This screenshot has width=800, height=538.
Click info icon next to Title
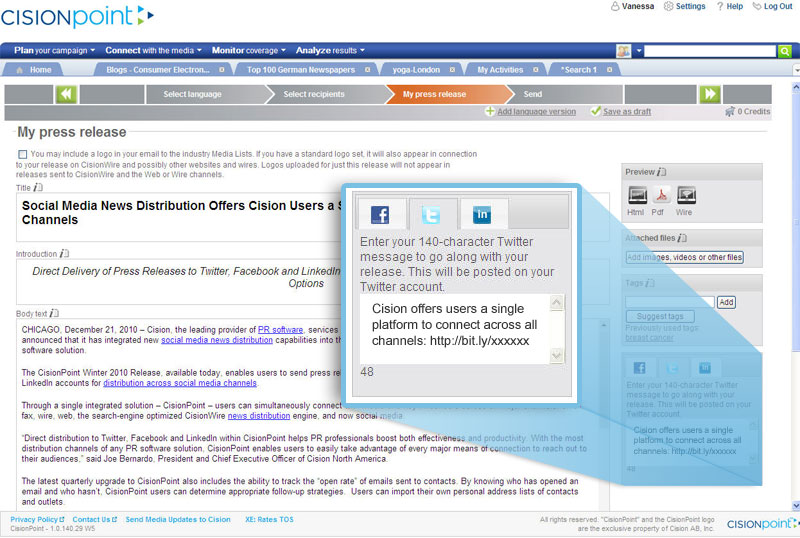pyautogui.click(x=38, y=188)
